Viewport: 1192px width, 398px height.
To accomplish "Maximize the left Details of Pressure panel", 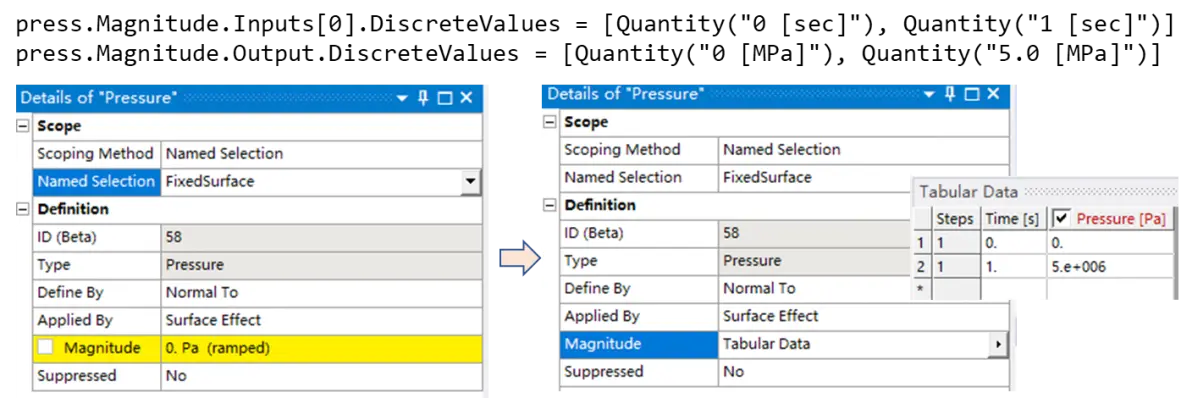I will 445,98.
